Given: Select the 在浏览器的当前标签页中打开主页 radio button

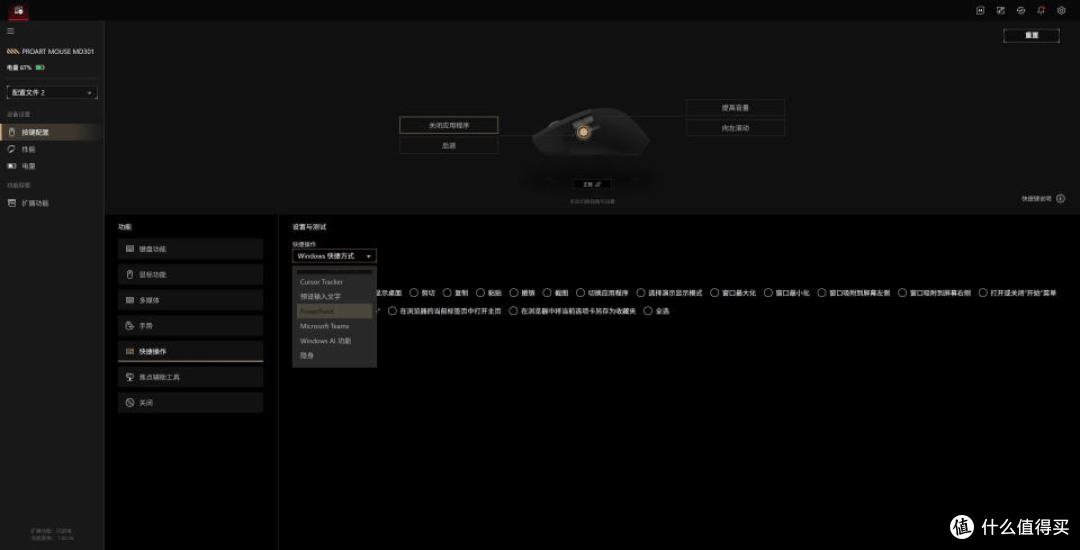Looking at the screenshot, I should (x=393, y=310).
